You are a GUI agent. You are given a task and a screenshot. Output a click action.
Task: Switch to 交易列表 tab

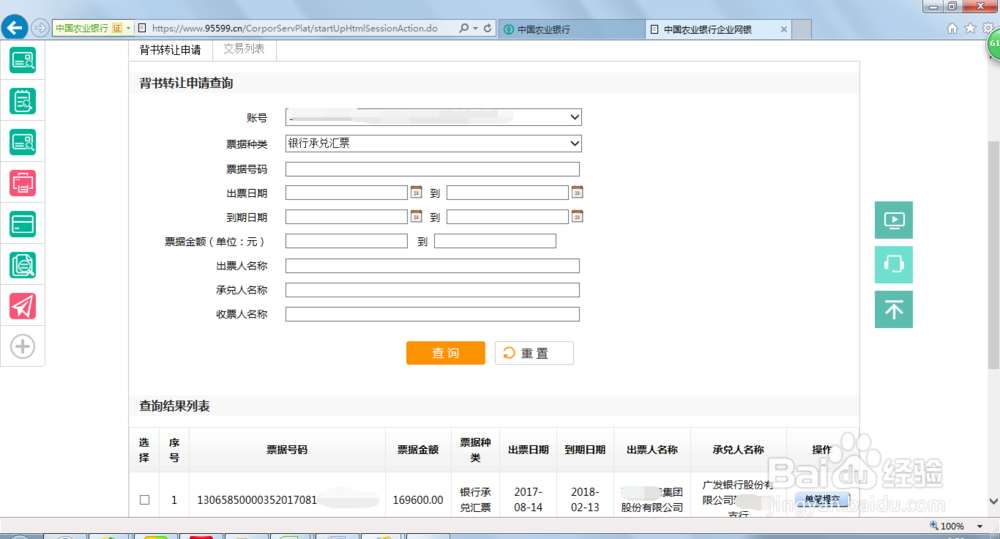(244, 49)
